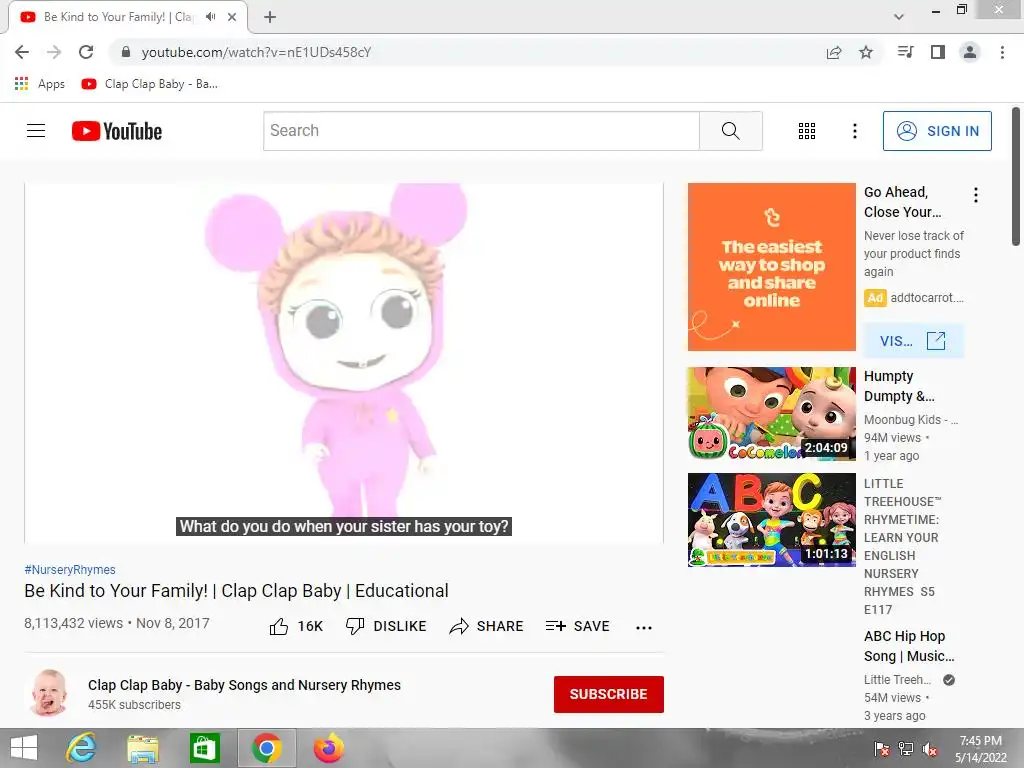Open the media control icon in toolbar
This screenshot has height=768, width=1024.
pos(905,52)
